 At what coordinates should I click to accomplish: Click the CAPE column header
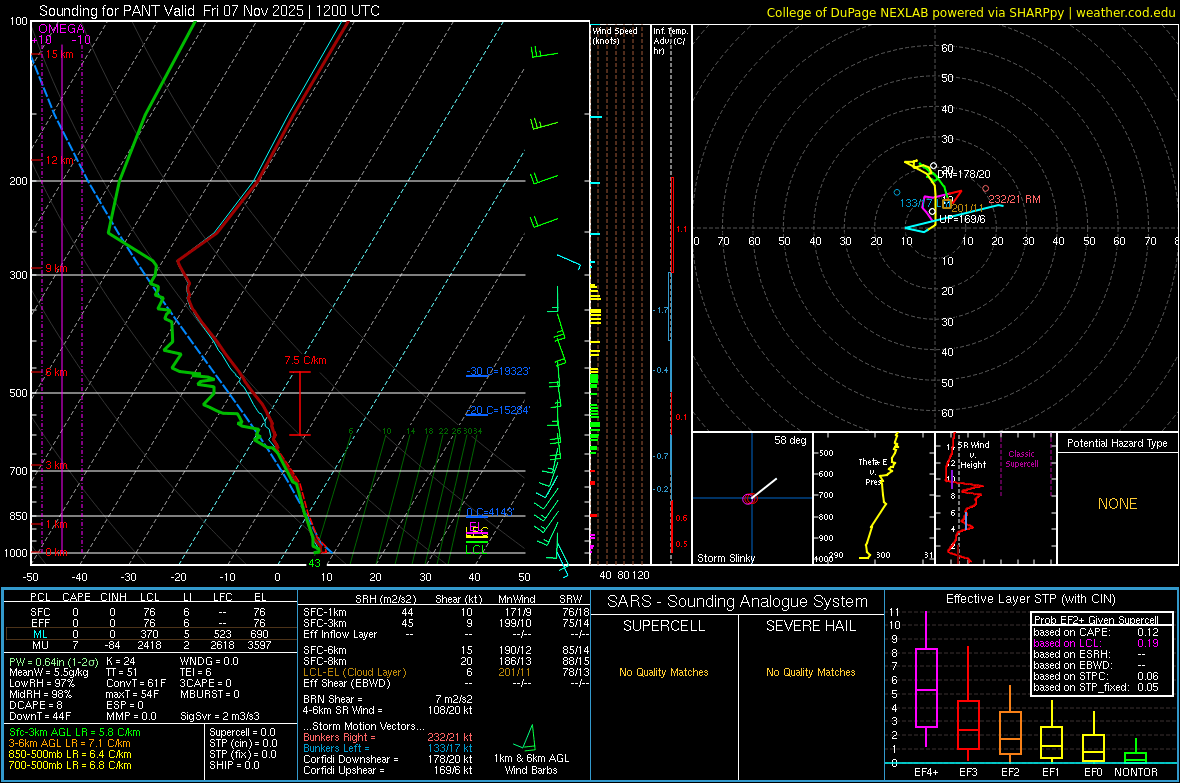click(x=76, y=597)
